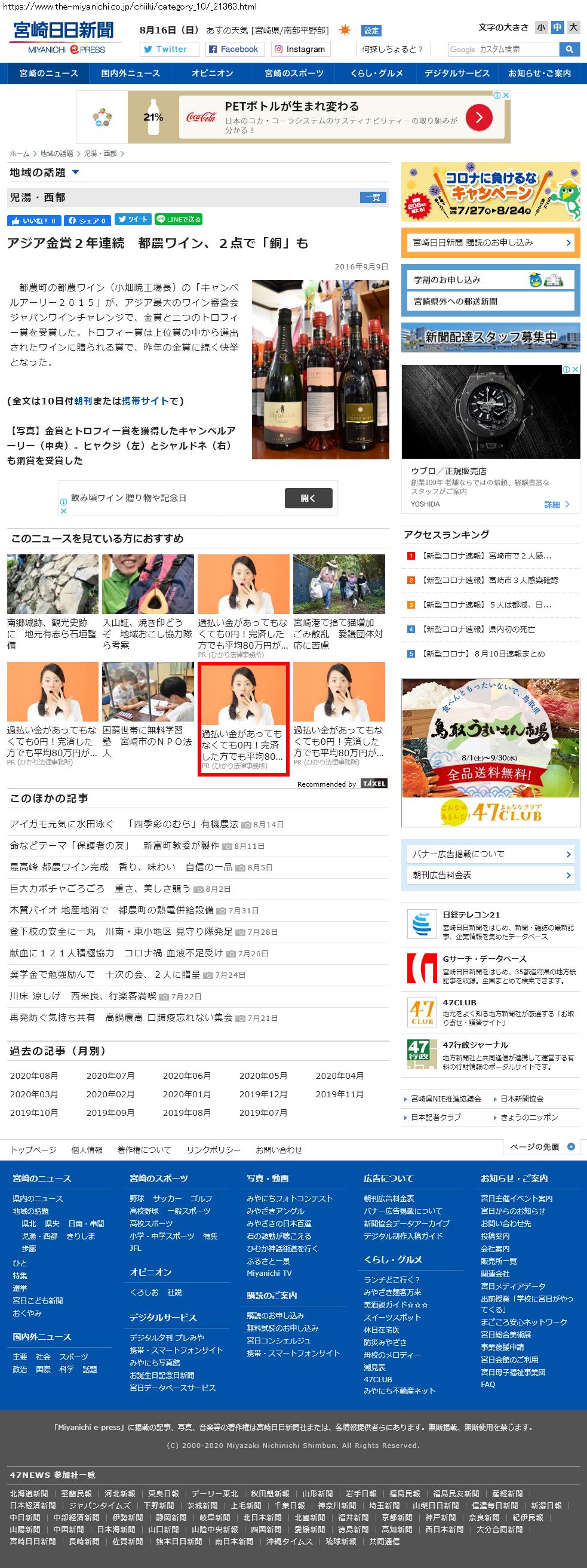The height and width of the screenshot is (1568, 587).
Task: Open the Gサーチ・データベース logo icon
Action: (422, 968)
